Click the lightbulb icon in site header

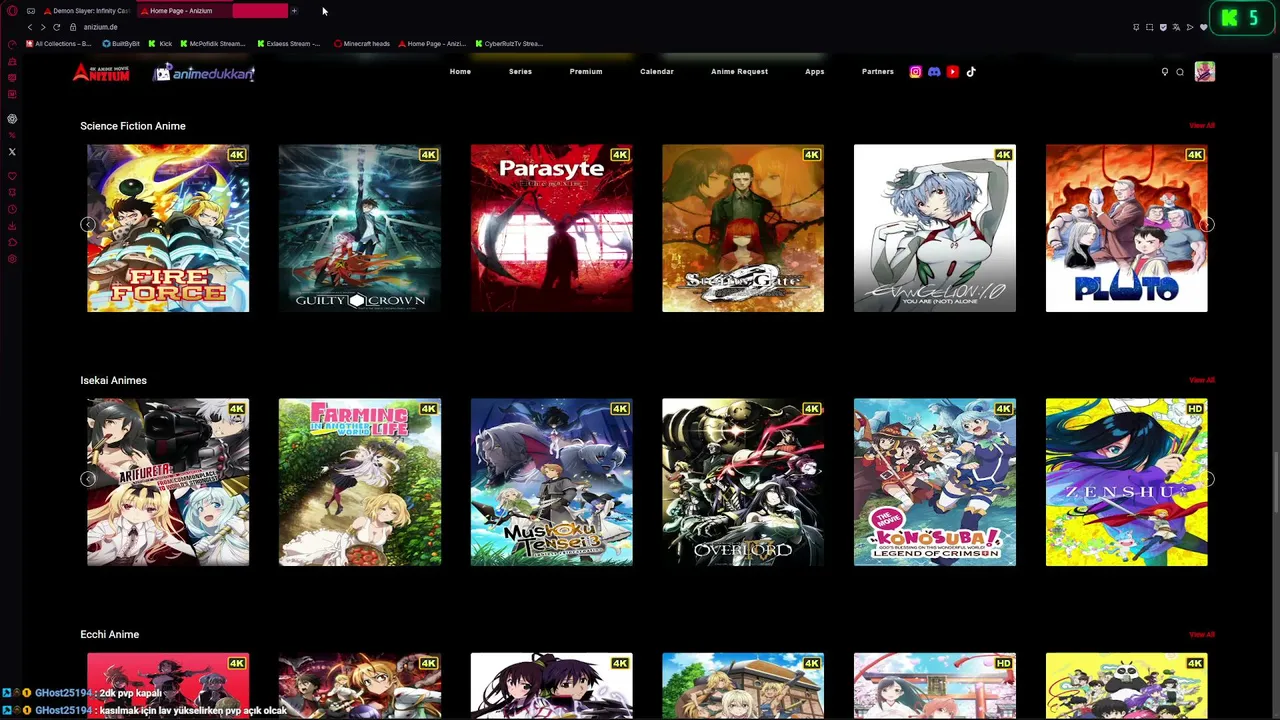1165,72
